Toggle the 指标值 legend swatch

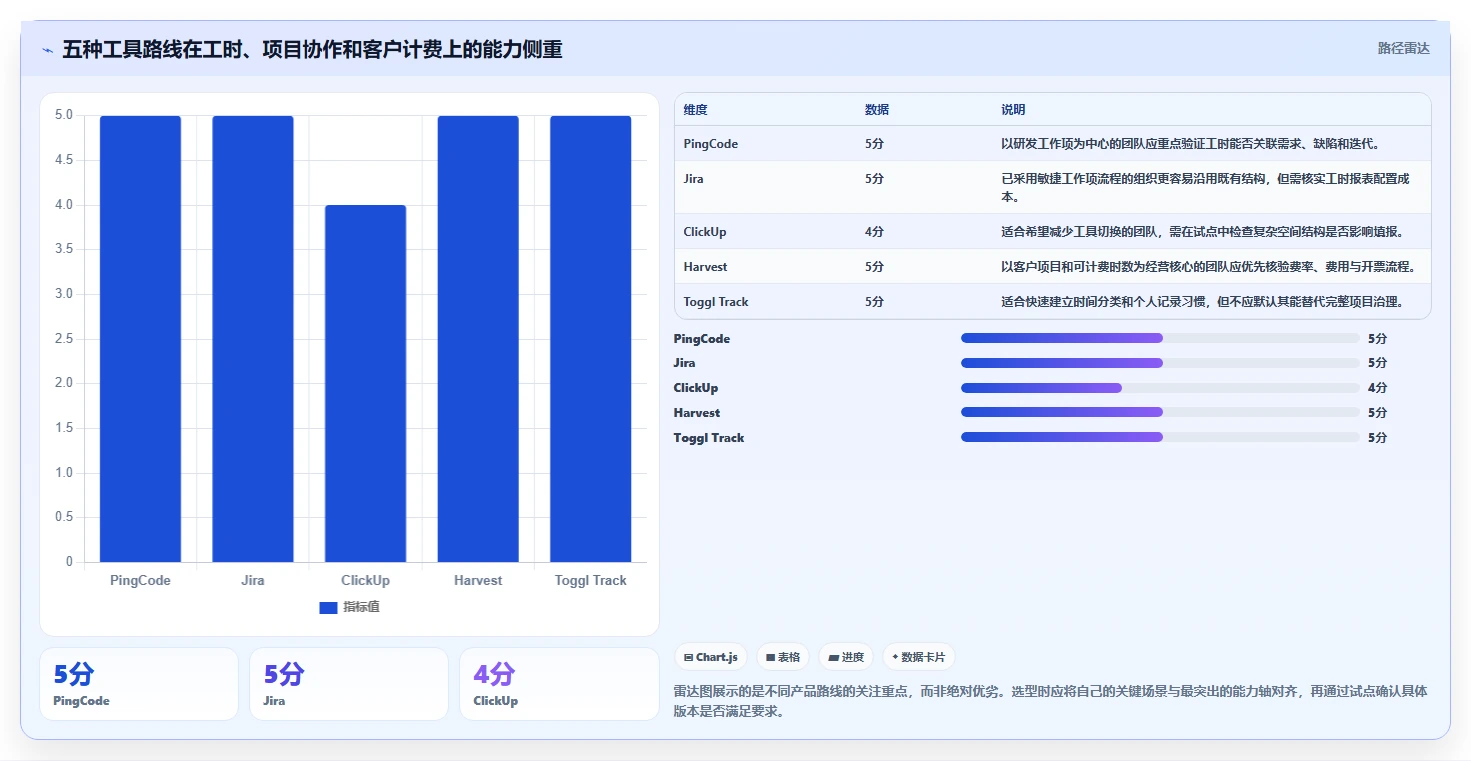coord(328,608)
